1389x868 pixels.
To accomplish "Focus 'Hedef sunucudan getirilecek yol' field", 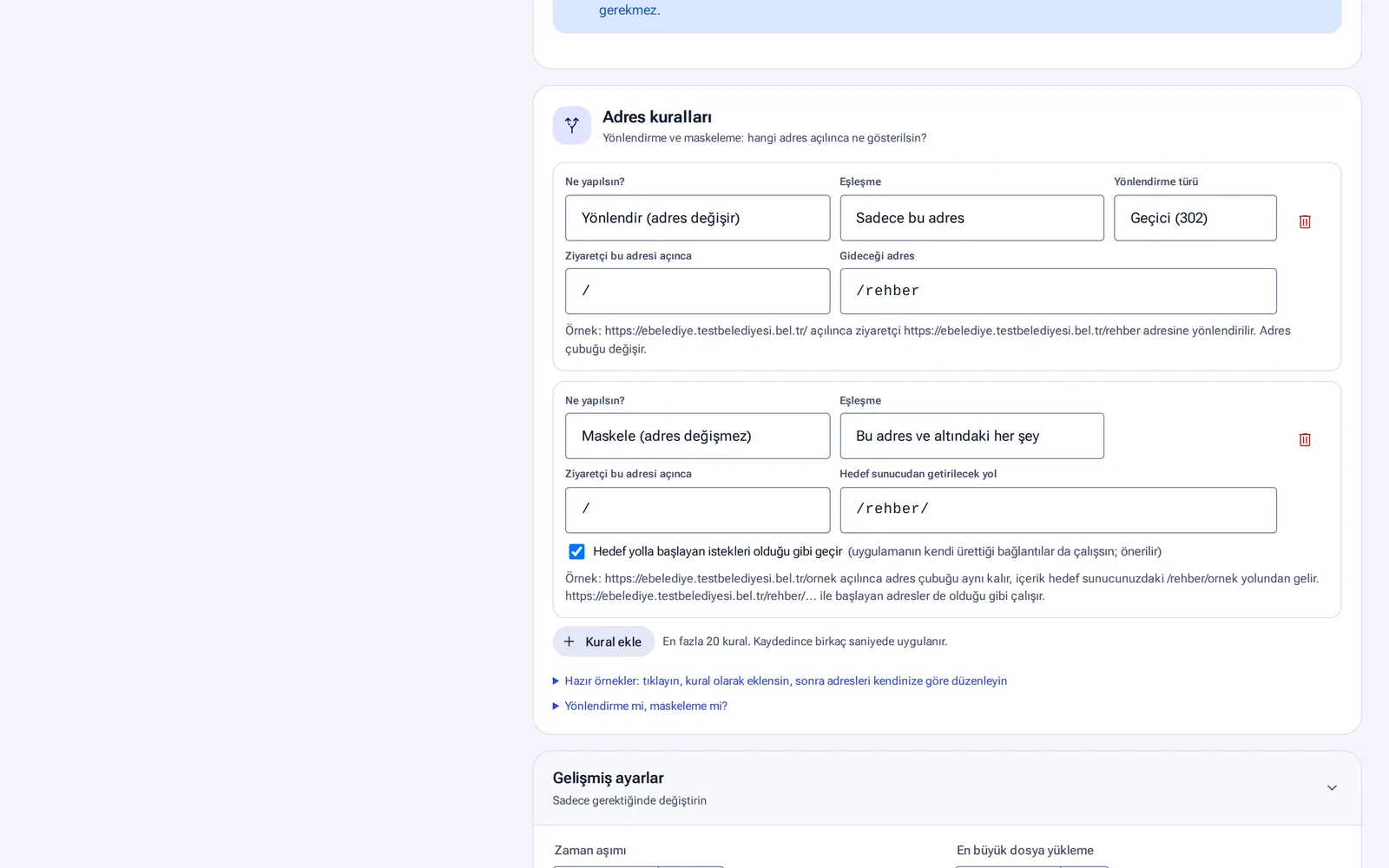I will pyautogui.click(x=1057, y=510).
